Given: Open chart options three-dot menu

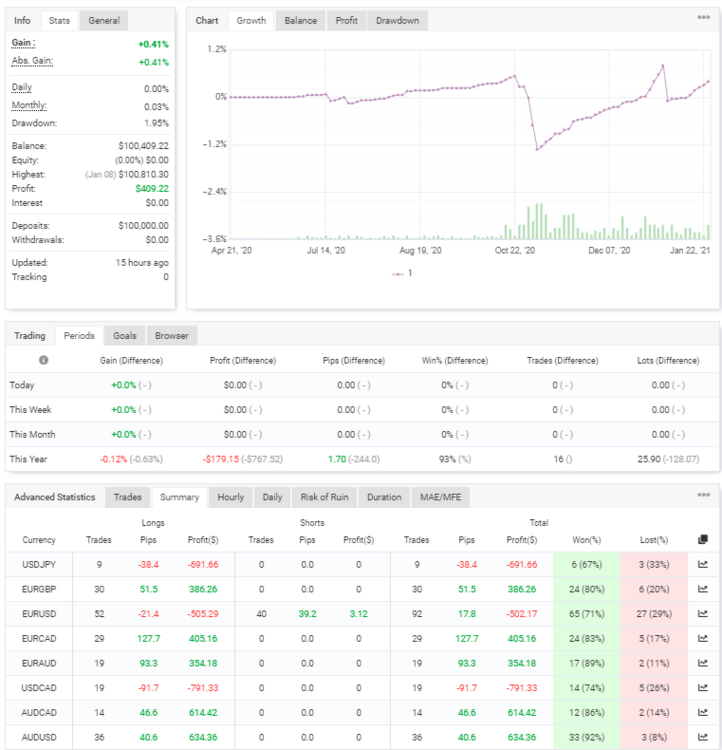Looking at the screenshot, I should (703, 17).
